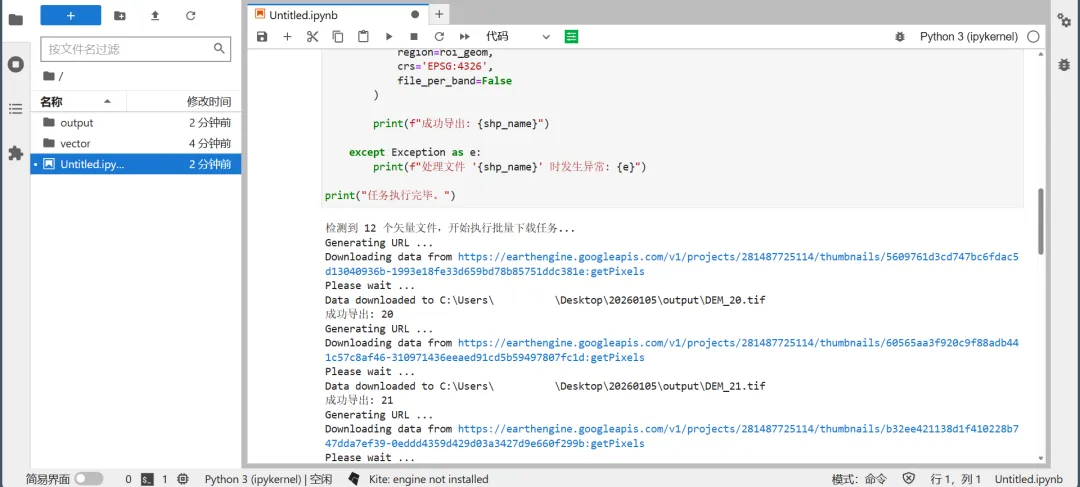Click the kernel count chip icon

(x=183, y=479)
